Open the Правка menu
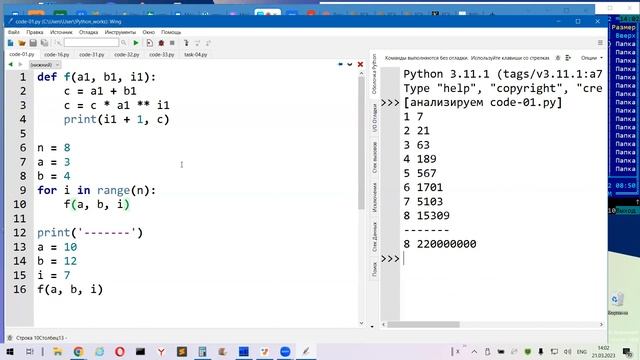 35,32
